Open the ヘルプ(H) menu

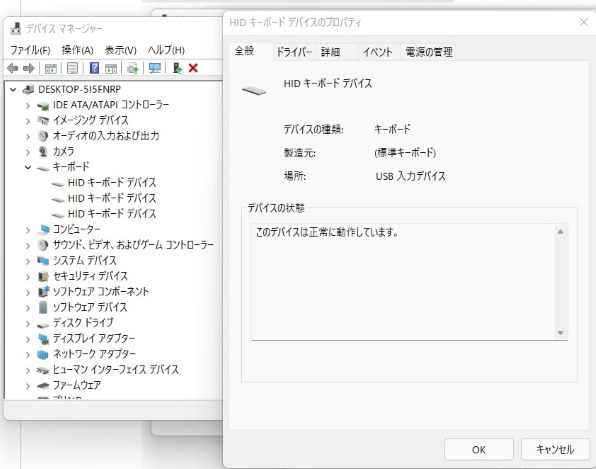click(166, 50)
